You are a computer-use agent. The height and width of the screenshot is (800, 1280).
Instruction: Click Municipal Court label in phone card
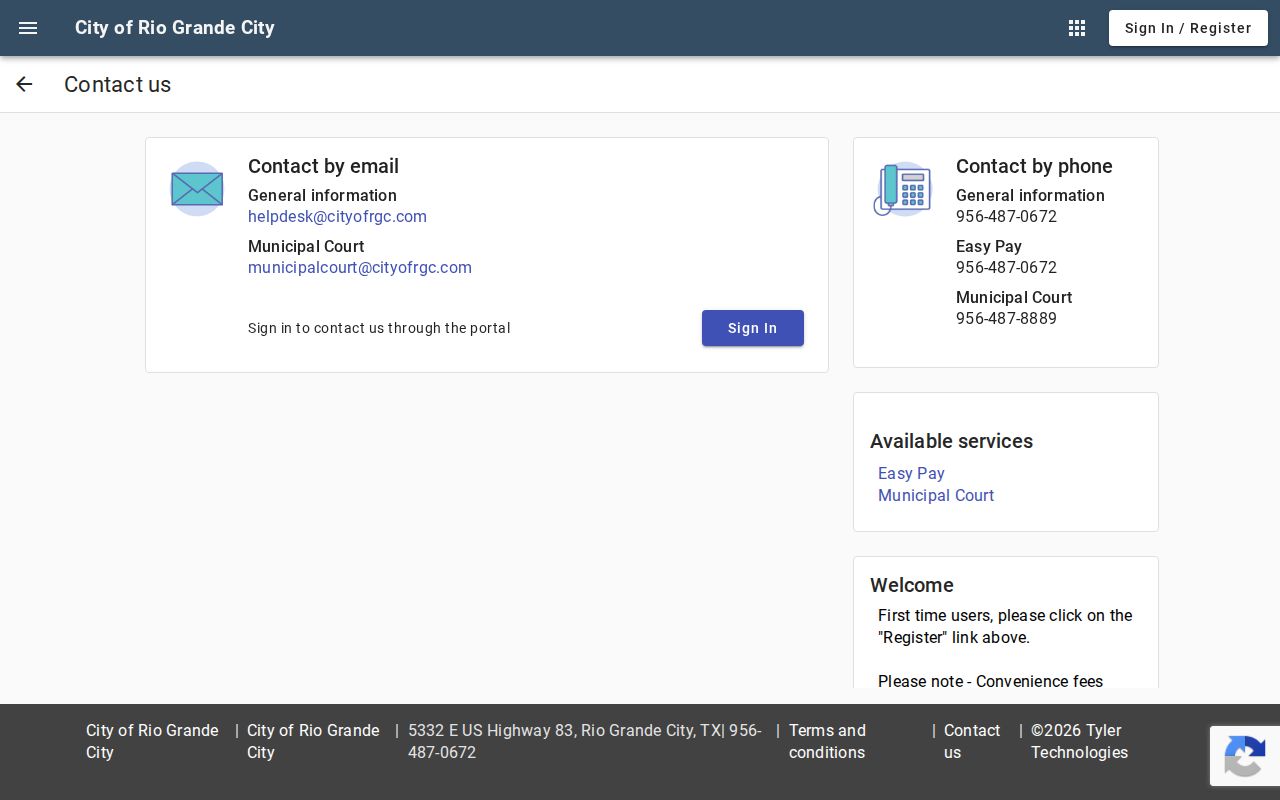point(1014,298)
